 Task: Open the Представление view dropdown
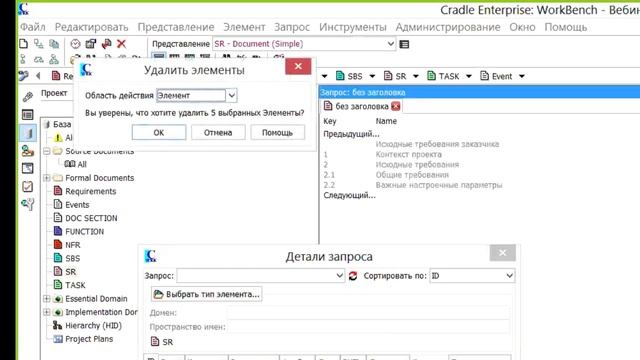click(x=391, y=44)
